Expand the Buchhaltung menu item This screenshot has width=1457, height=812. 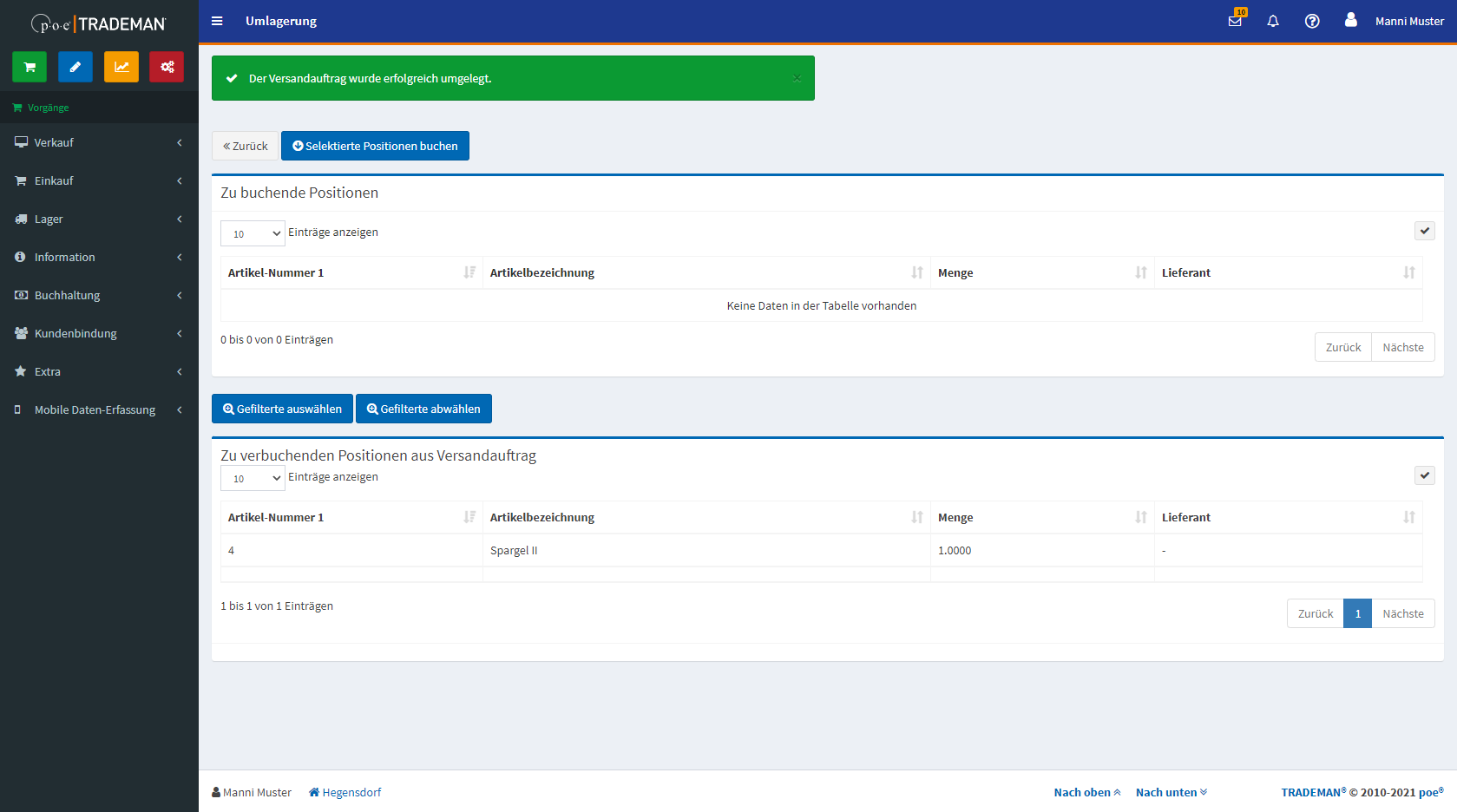[x=99, y=295]
